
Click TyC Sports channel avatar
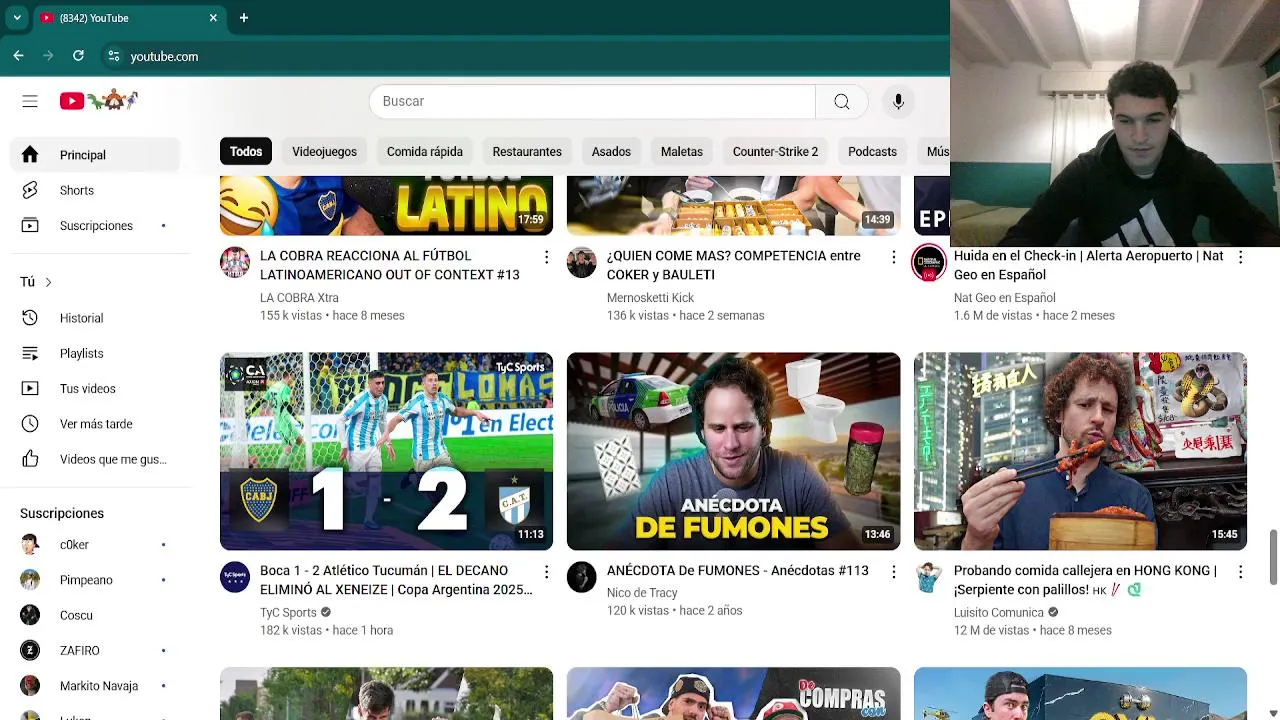(235, 577)
